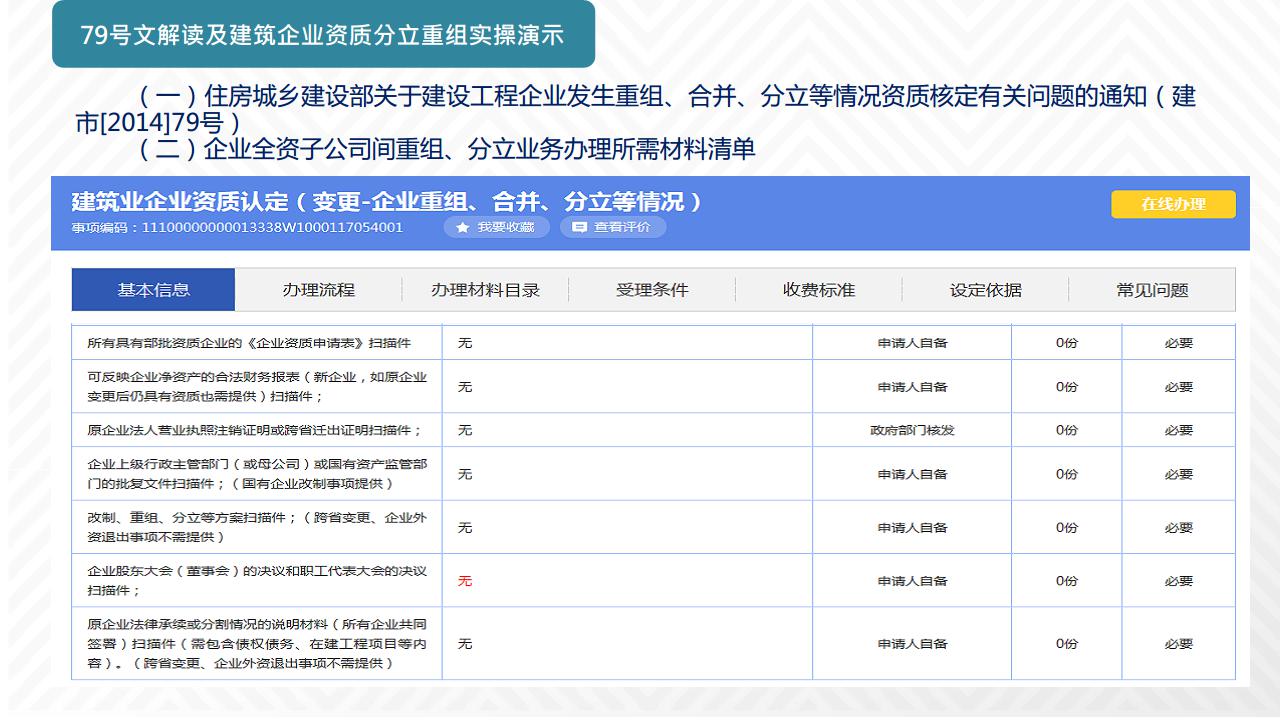Viewport: 1280px width, 720px height.
Task: Click 无 in the 企业资质申请表 row
Action: tap(465, 343)
